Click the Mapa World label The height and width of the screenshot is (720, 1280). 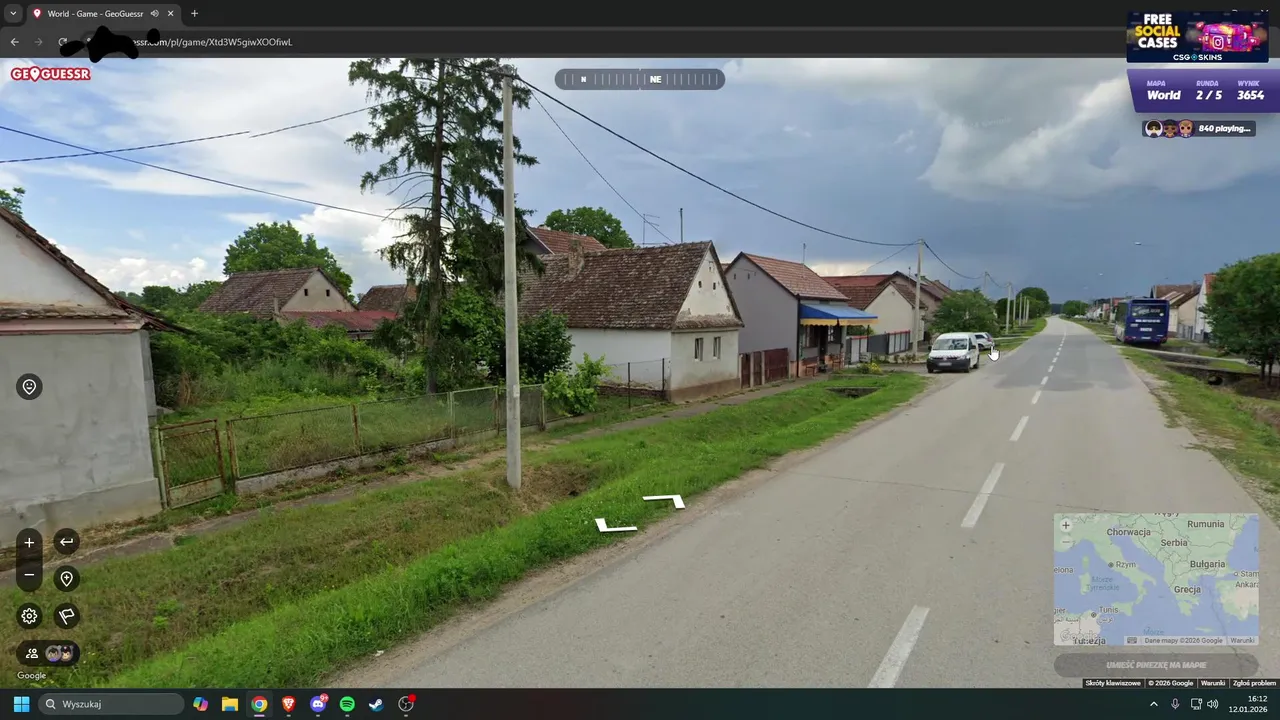coord(1163,91)
